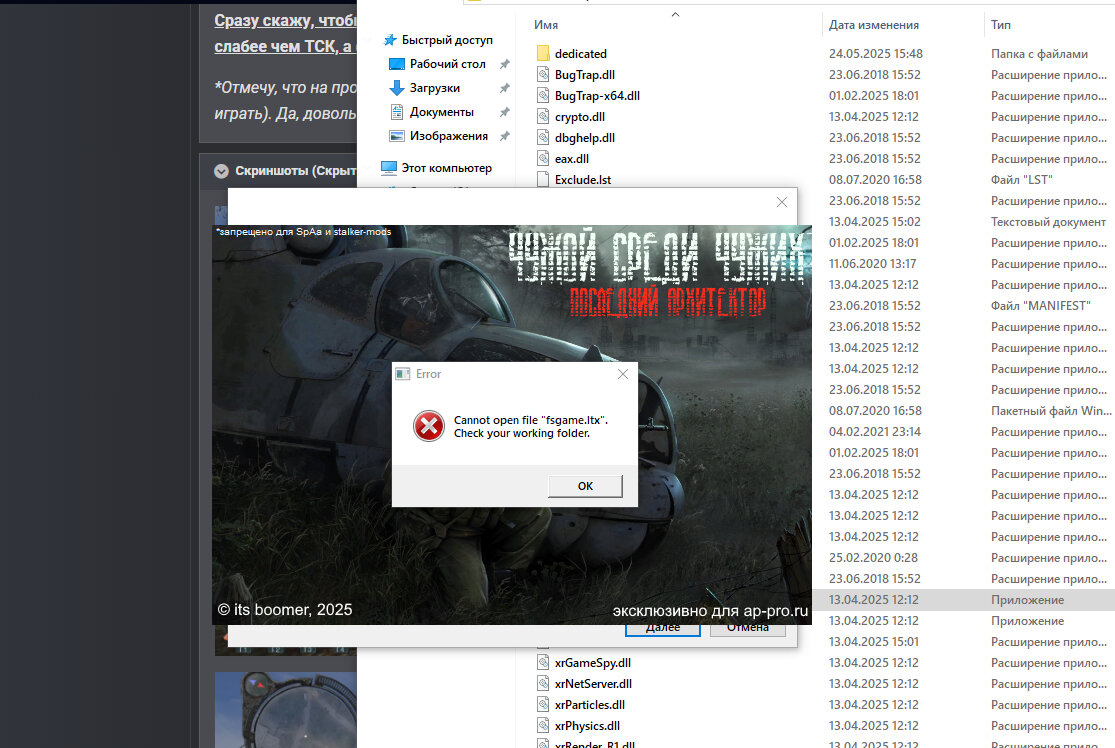Select the date 24.05.2025 15:48 cell
This screenshot has height=748, width=1115.
pyautogui.click(x=875, y=53)
